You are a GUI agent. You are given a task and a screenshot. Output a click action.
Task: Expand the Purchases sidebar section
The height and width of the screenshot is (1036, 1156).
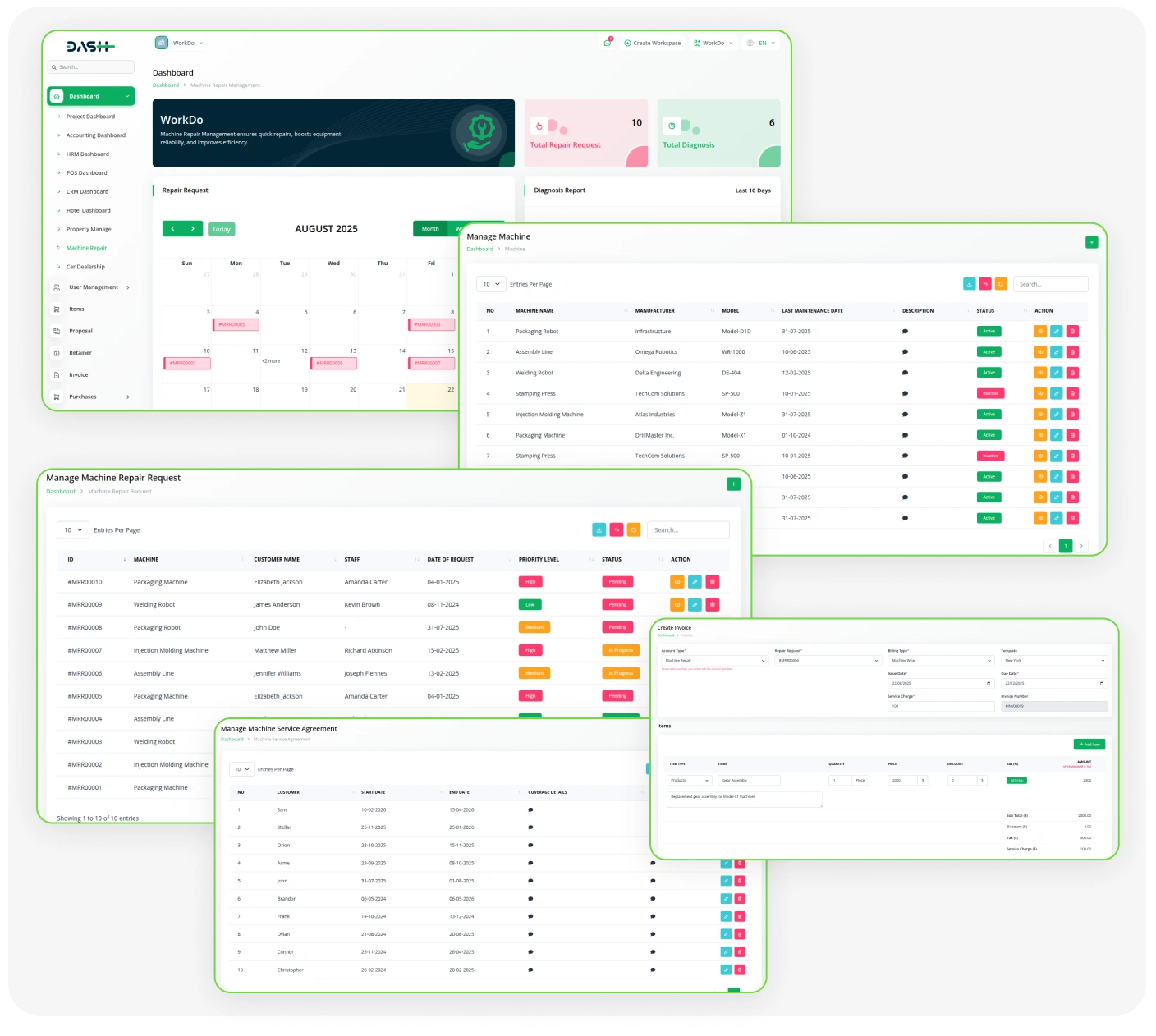[x=82, y=397]
